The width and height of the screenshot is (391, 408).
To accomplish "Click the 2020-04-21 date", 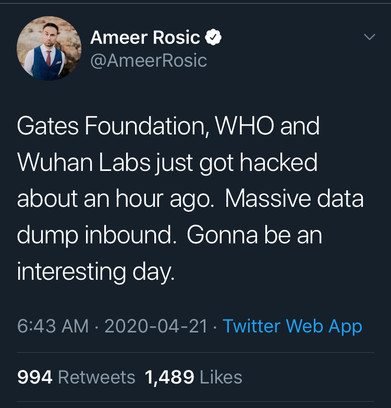I will coord(156,326).
